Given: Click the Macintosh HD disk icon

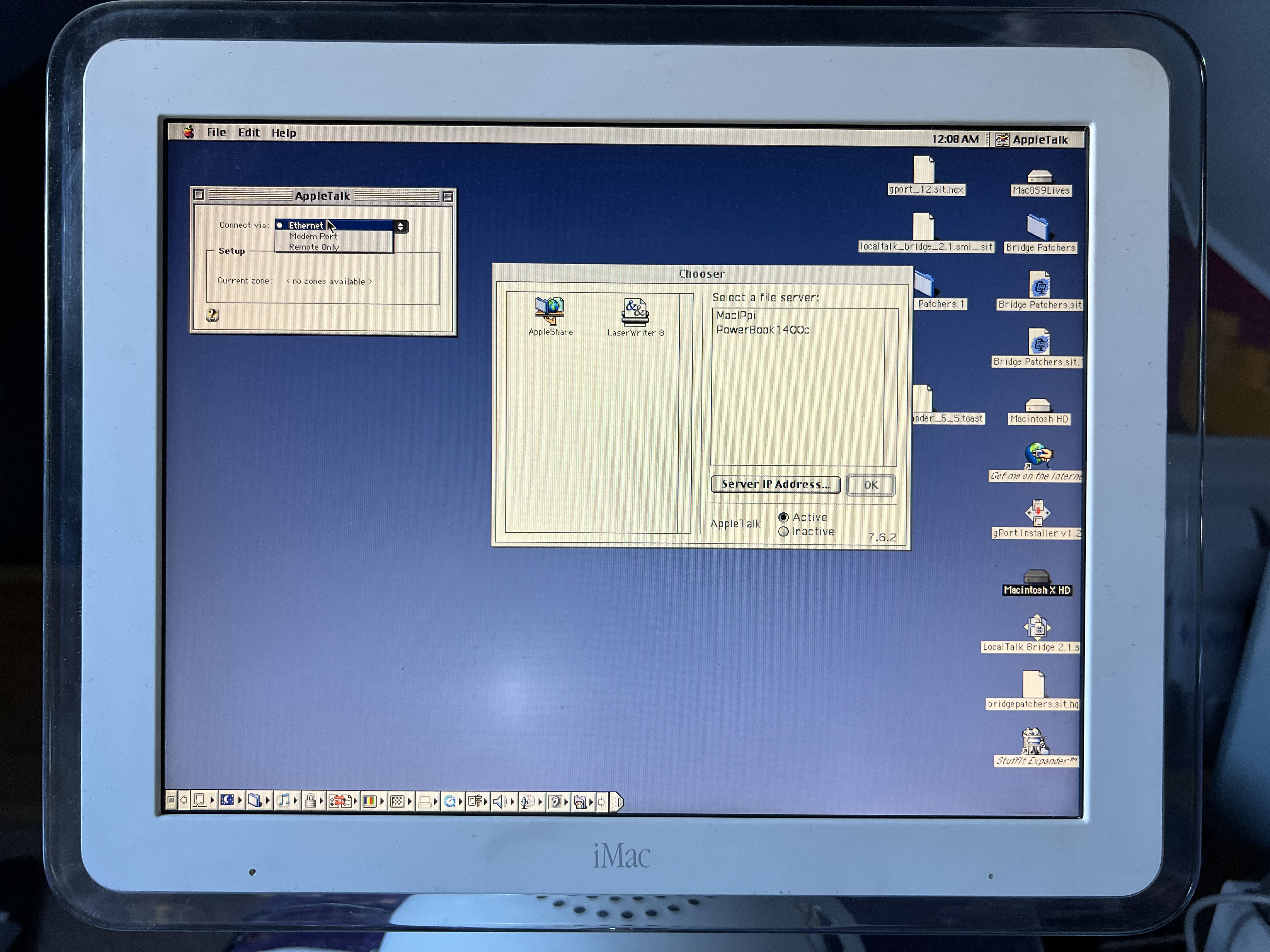Looking at the screenshot, I should pos(1038,406).
